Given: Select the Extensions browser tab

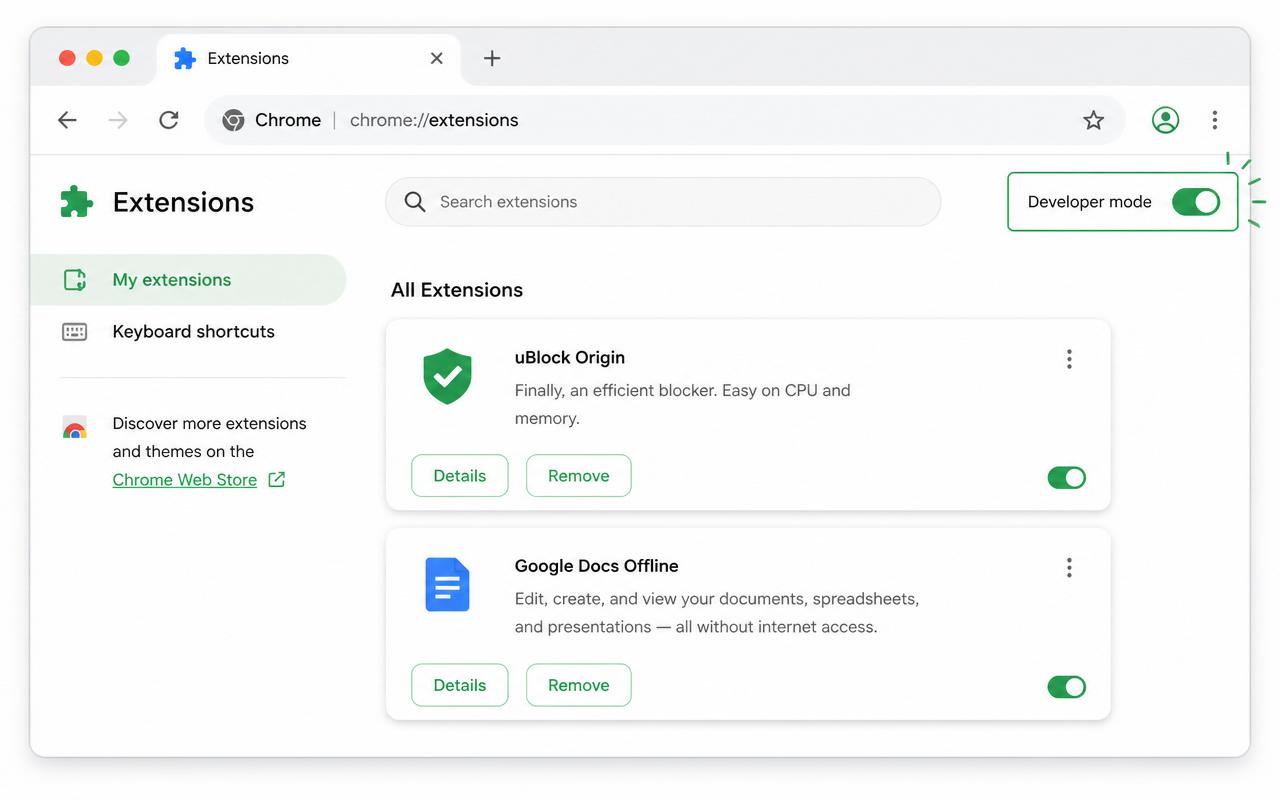Looking at the screenshot, I should click(308, 58).
